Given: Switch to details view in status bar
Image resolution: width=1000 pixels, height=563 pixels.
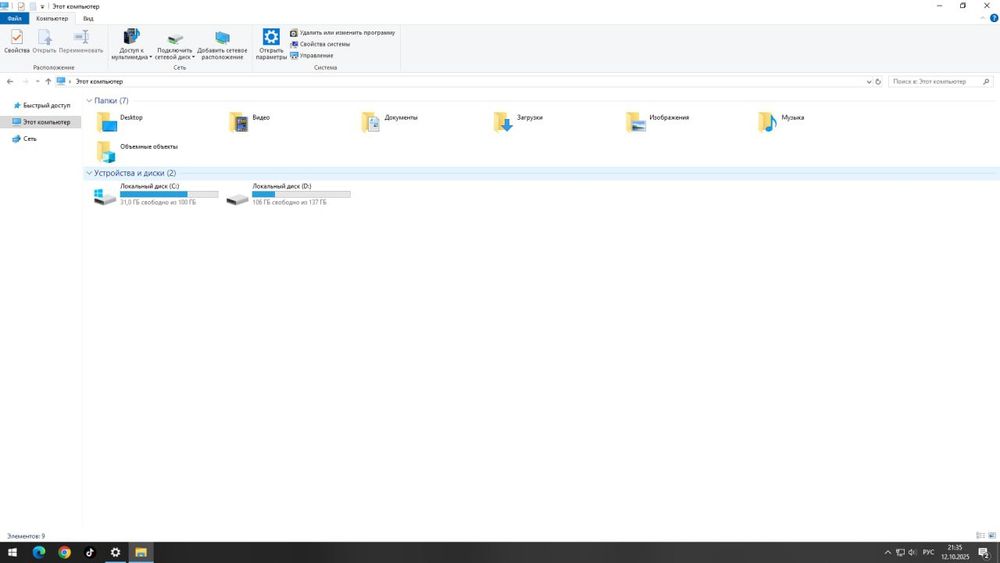Looking at the screenshot, I should [980, 536].
